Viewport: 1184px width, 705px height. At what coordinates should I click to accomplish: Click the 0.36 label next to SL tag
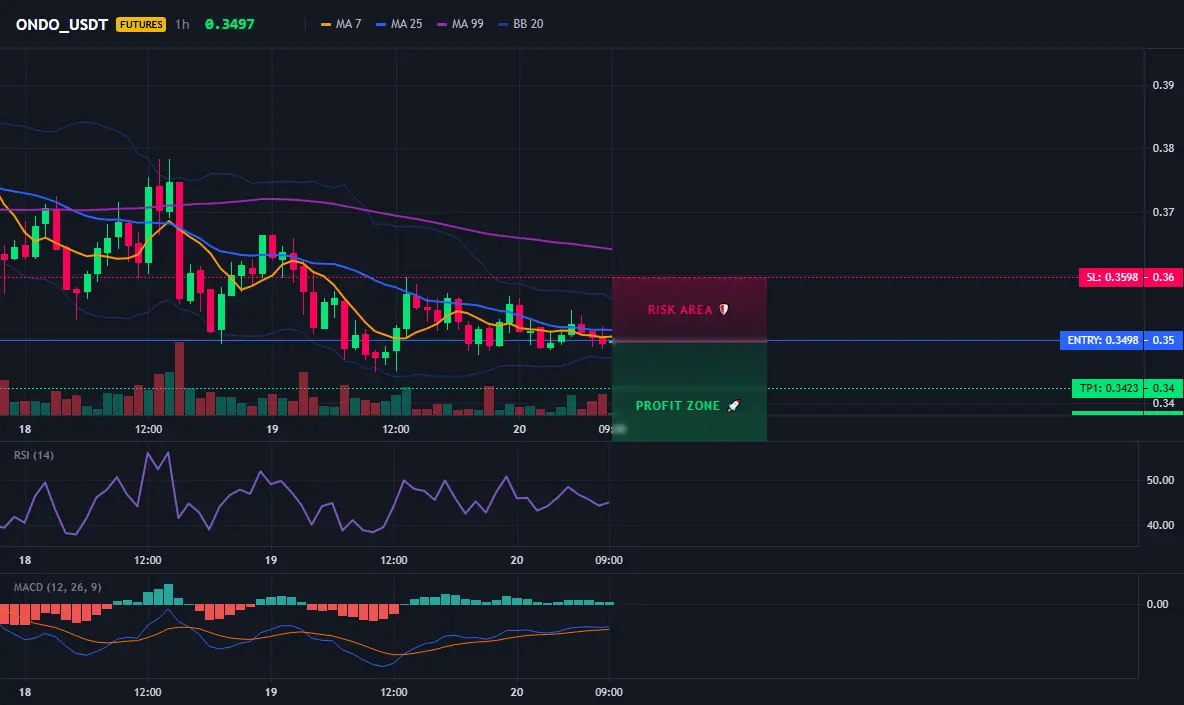coord(1163,277)
